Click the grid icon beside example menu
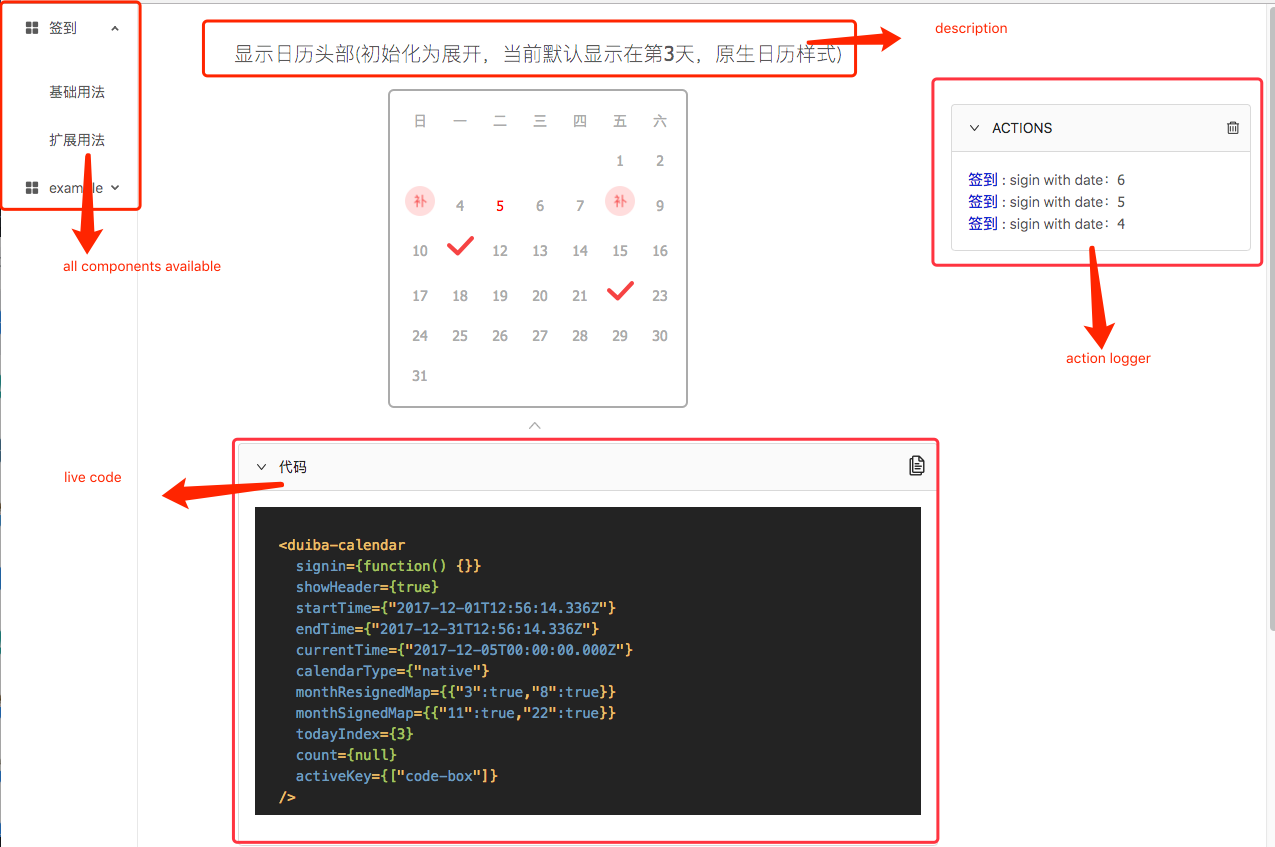1275x847 pixels. pyautogui.click(x=32, y=188)
